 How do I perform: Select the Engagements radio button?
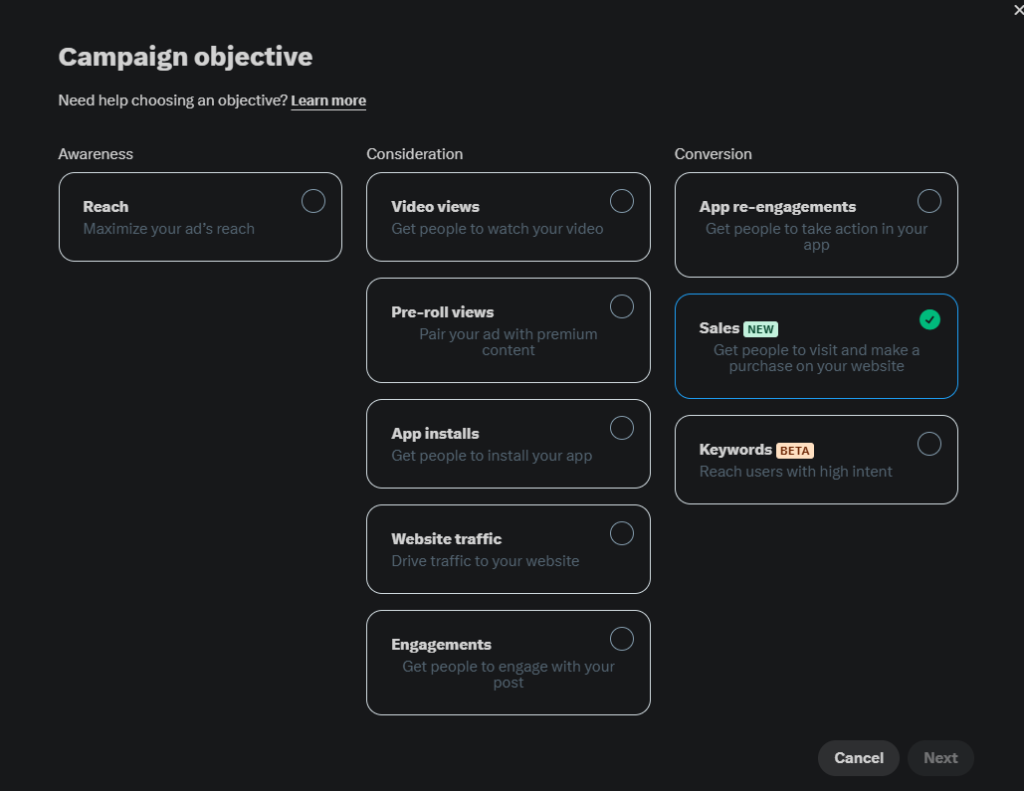(x=621, y=639)
